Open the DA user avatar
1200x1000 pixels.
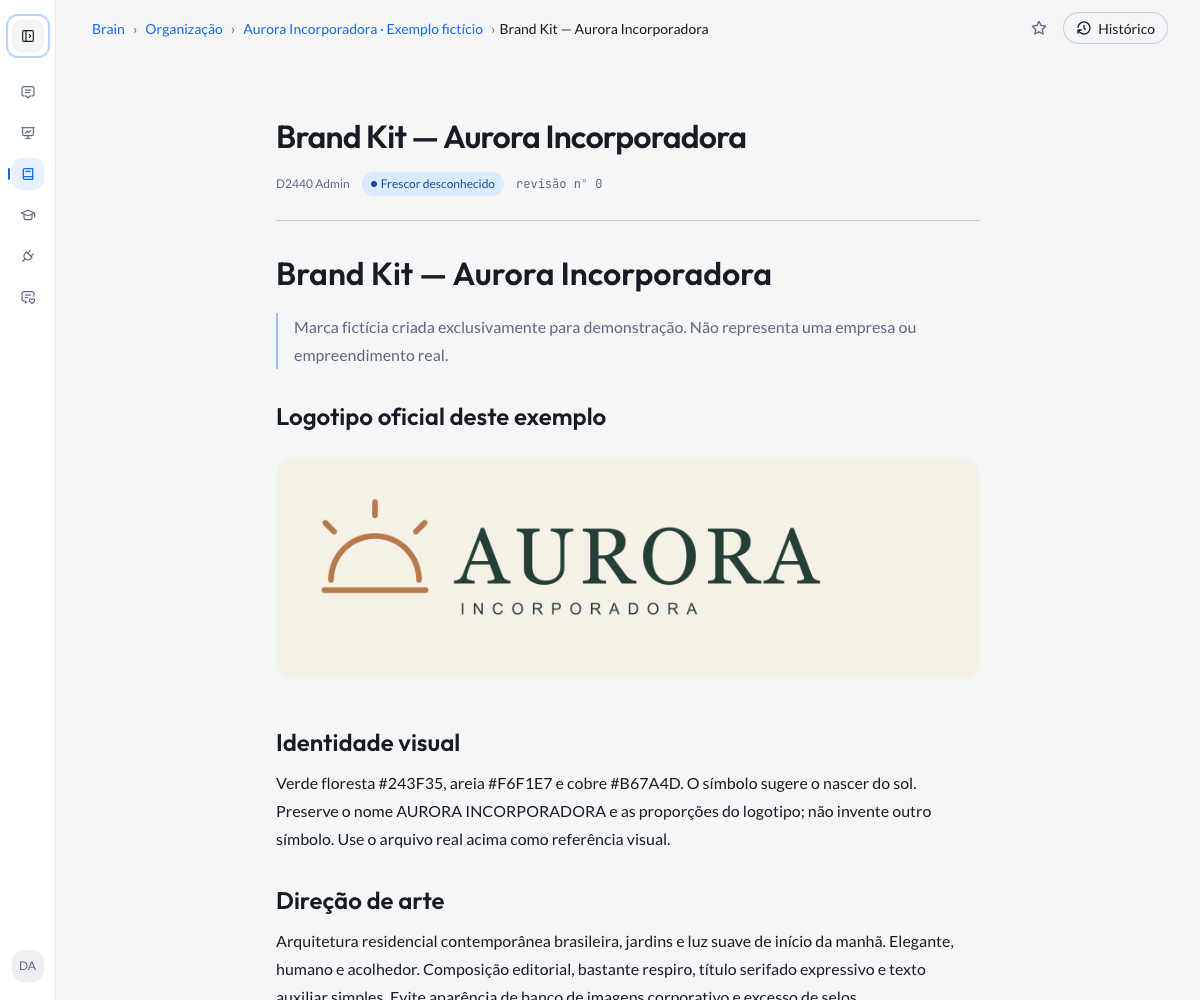pyautogui.click(x=28, y=966)
